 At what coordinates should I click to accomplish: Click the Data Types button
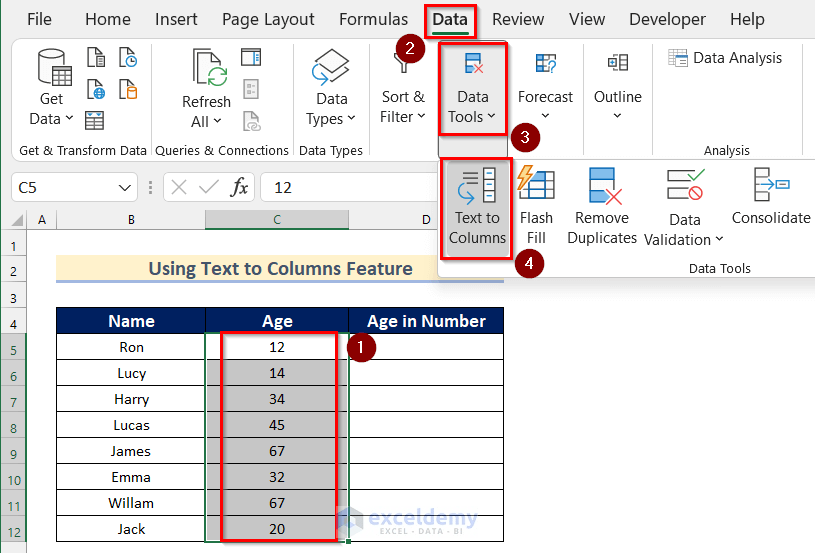[x=331, y=87]
